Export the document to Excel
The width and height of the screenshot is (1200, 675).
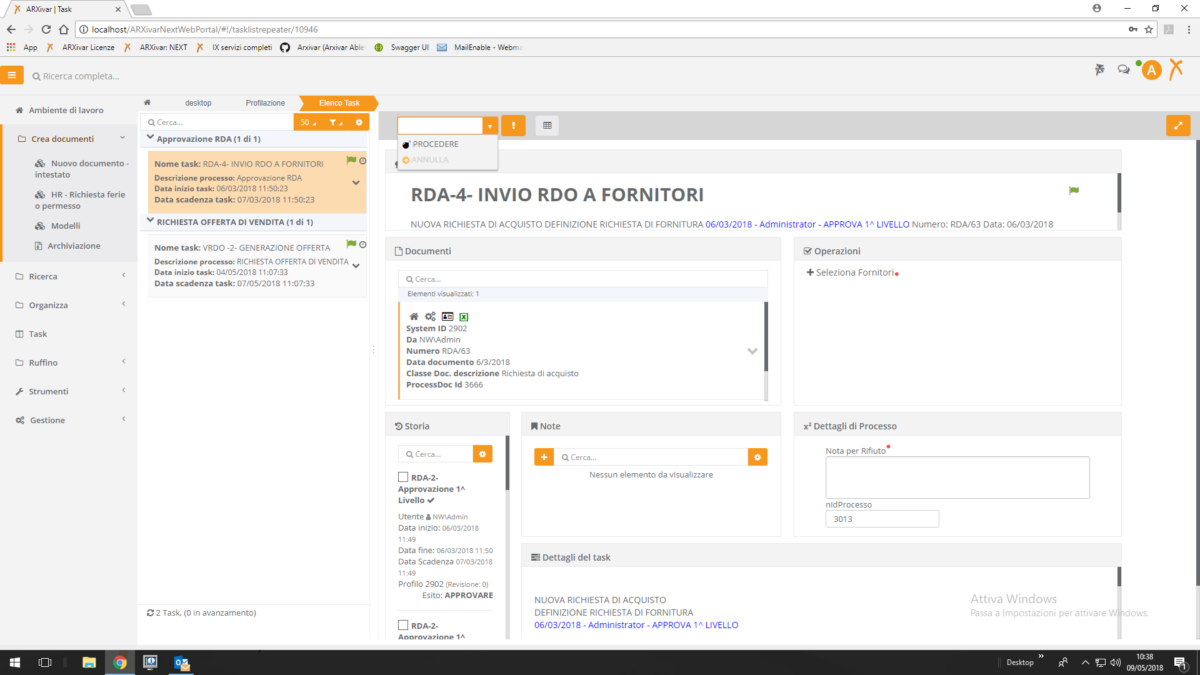coord(462,315)
